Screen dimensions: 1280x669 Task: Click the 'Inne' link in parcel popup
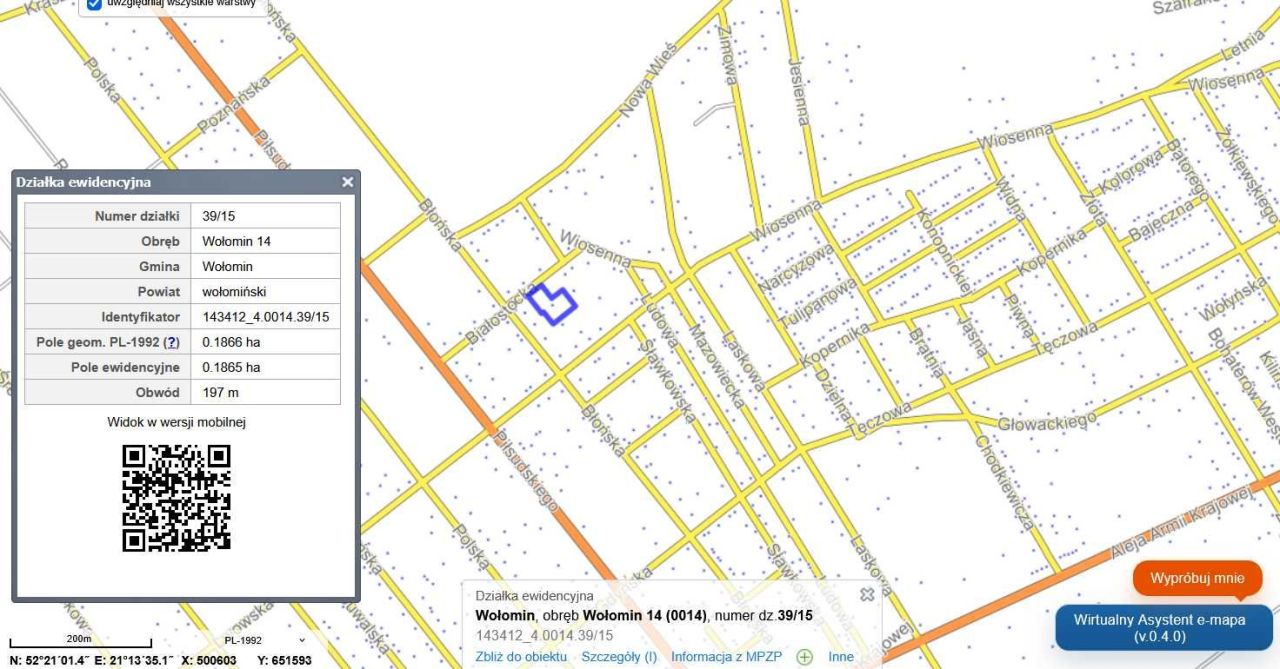coord(841,657)
